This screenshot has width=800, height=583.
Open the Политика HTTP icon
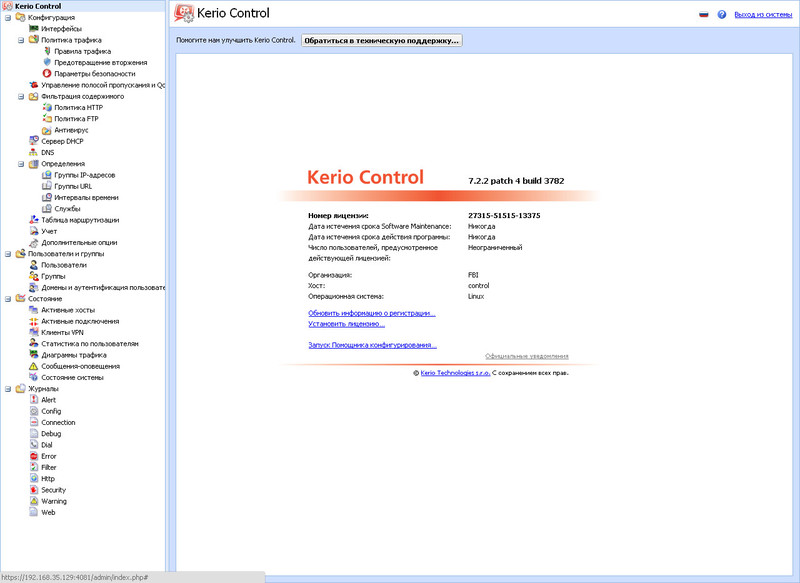(46, 107)
